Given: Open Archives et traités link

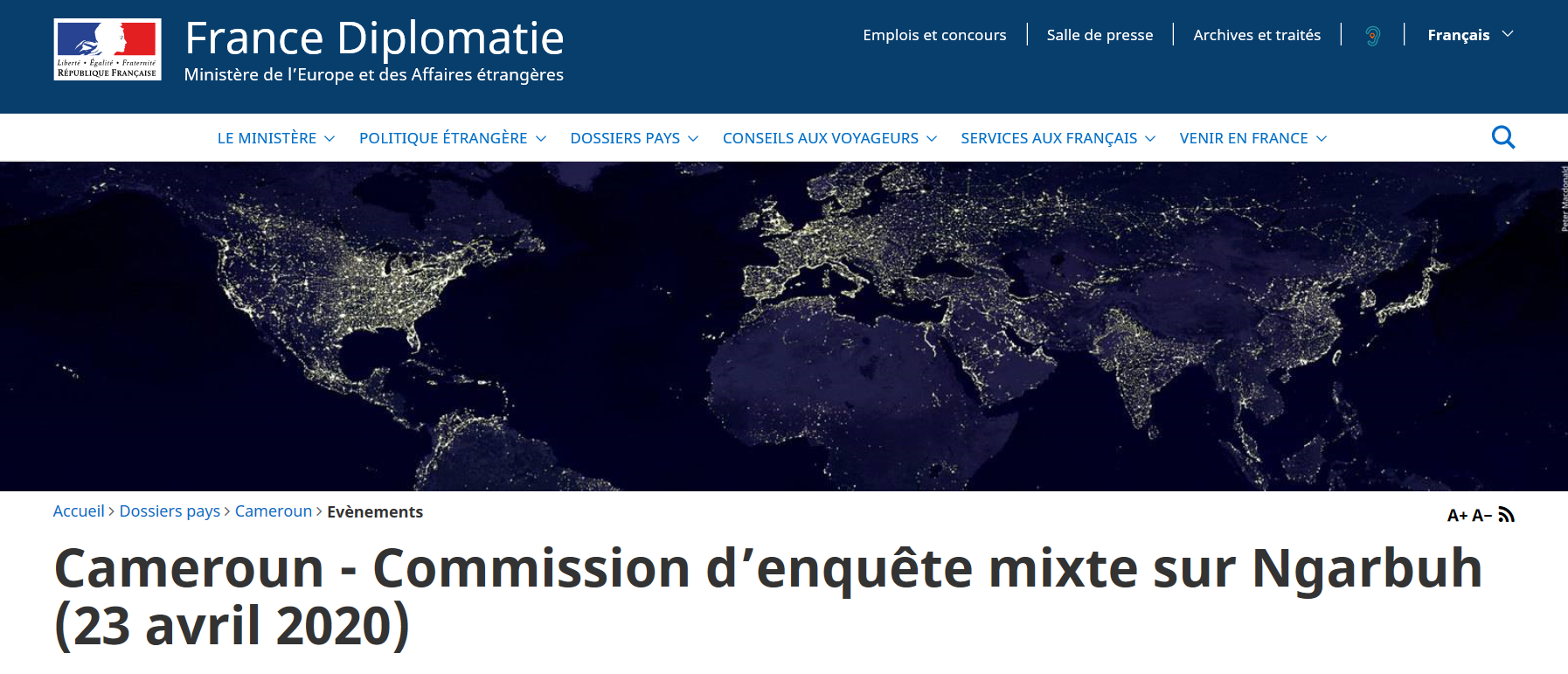Looking at the screenshot, I should 1257,35.
